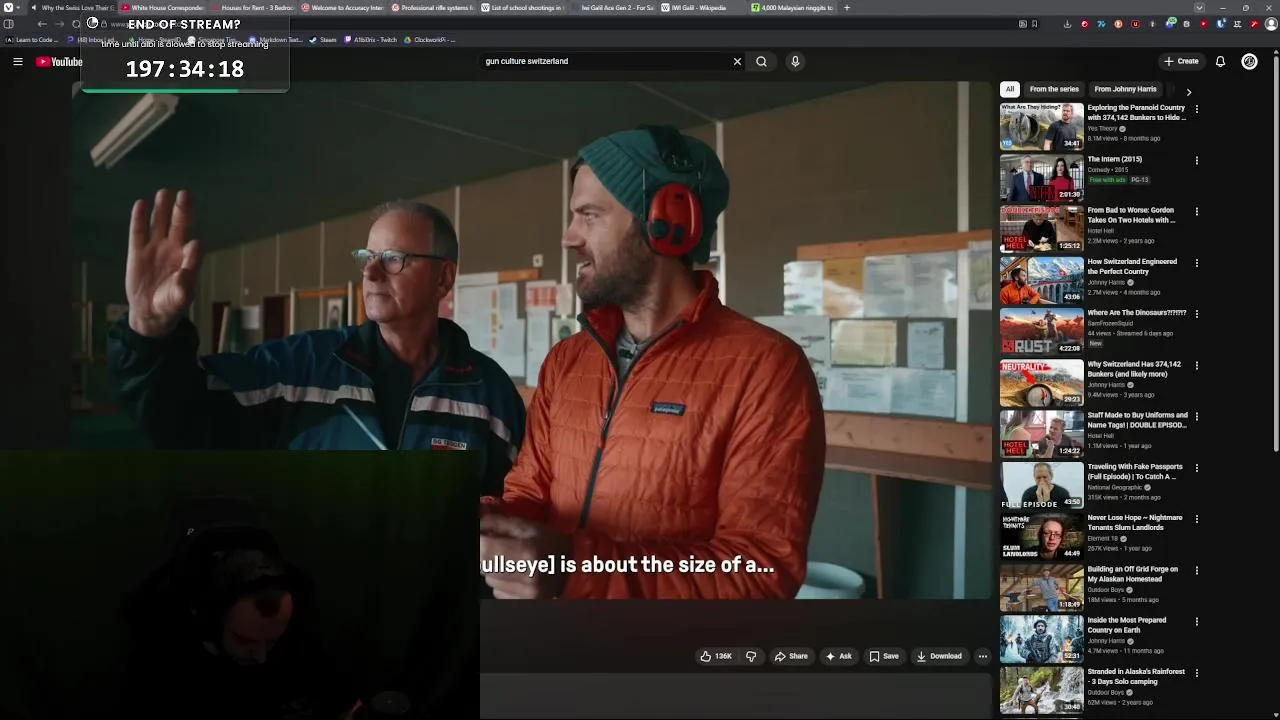Clear the search box with X
The width and height of the screenshot is (1280, 720).
(x=737, y=61)
